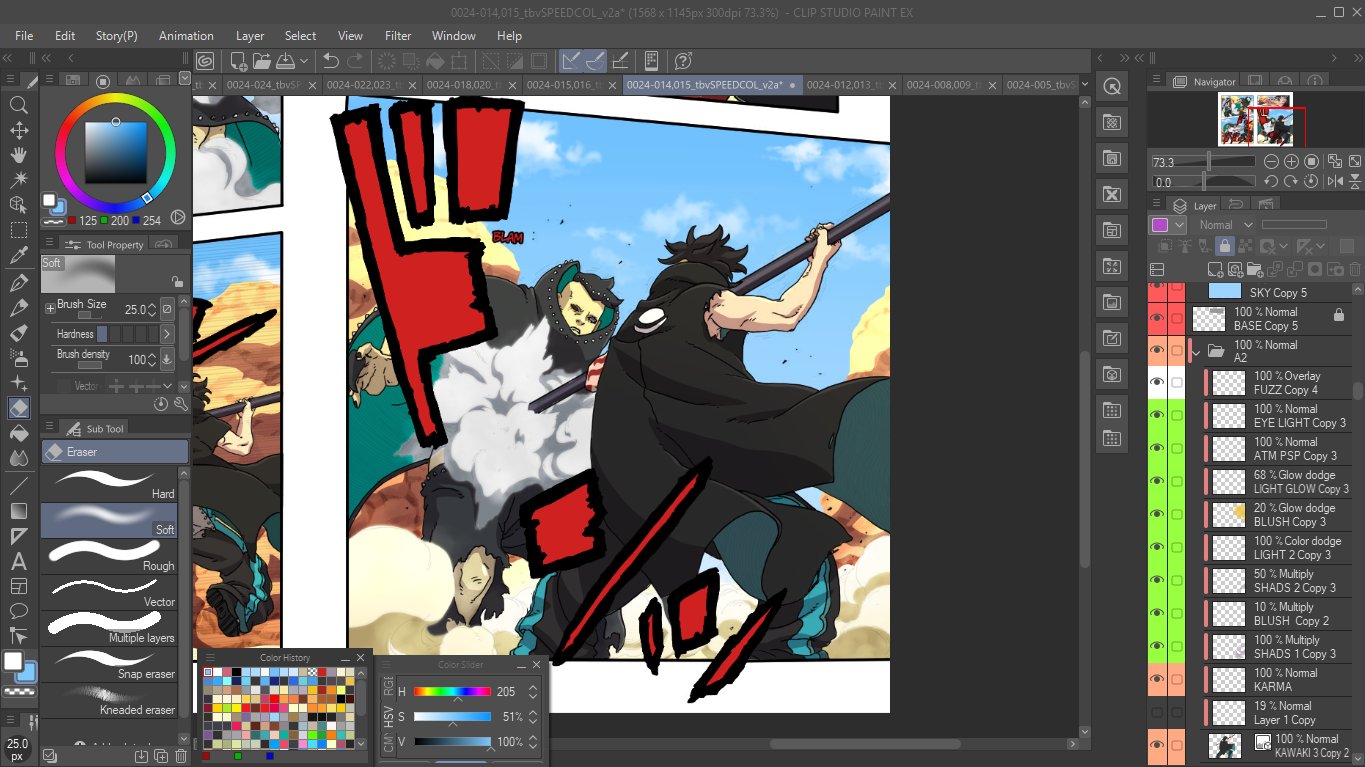1365x767 pixels.
Task: Click the Navigator canvas thumbnail
Action: pyautogui.click(x=1256, y=119)
